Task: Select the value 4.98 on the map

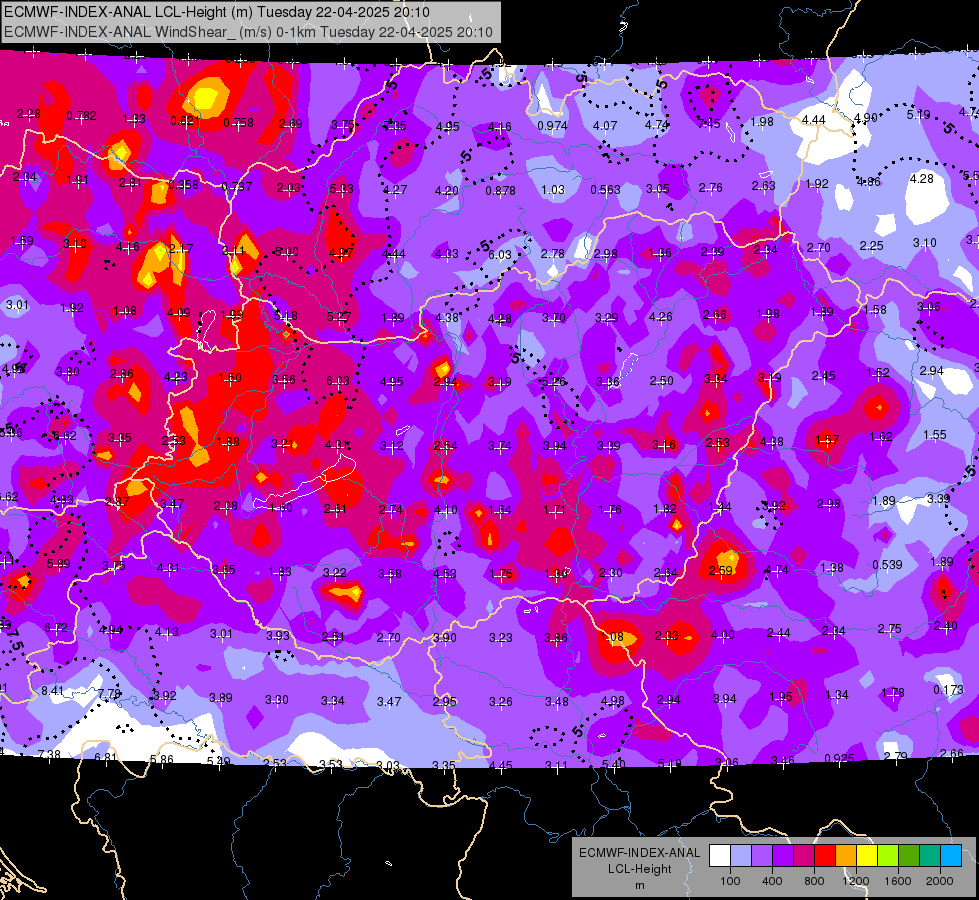Action: [612, 701]
